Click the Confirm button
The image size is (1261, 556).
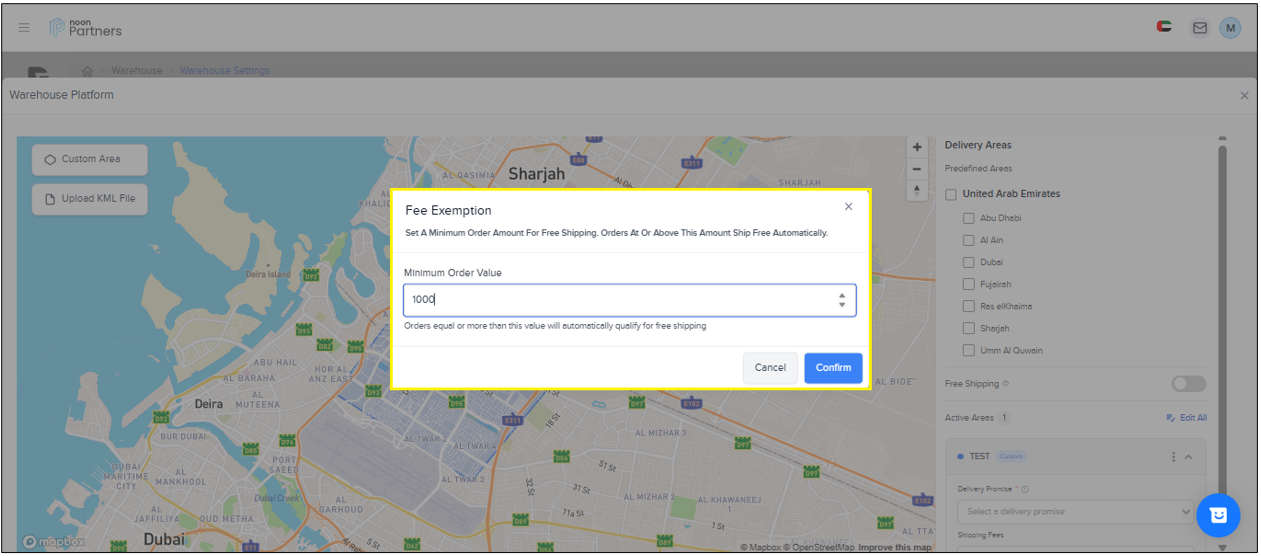pyautogui.click(x=832, y=368)
